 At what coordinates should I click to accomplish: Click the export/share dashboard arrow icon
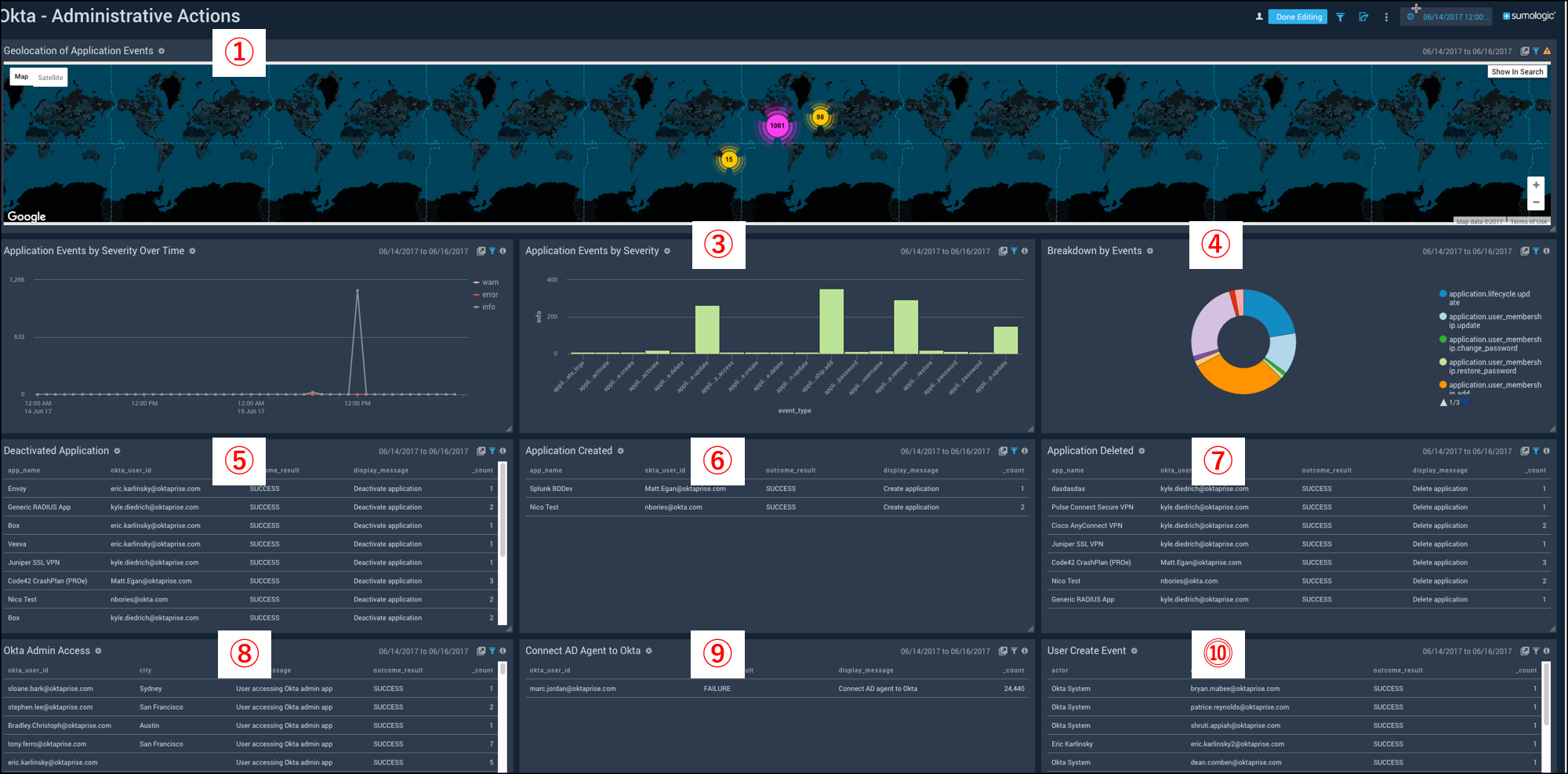pyautogui.click(x=1363, y=17)
